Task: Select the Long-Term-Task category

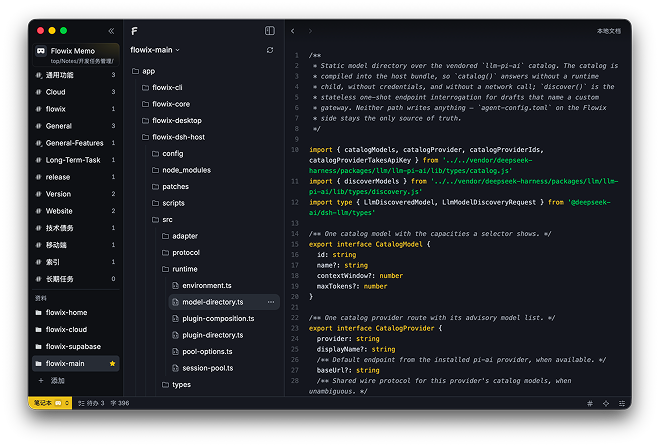Action: click(x=76, y=160)
